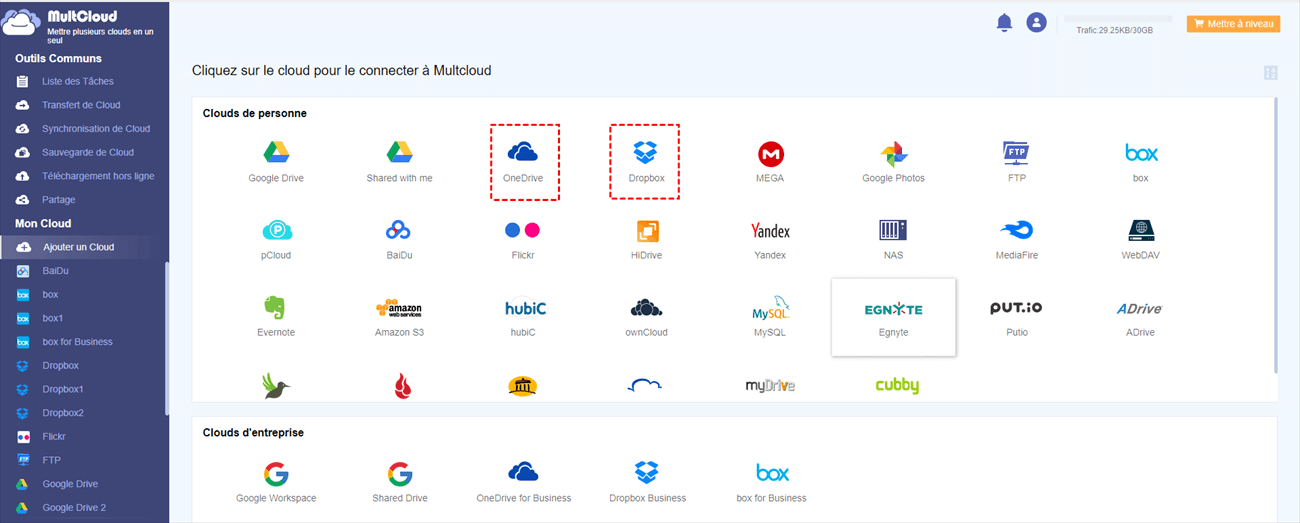Connect the Google Drive personal cloud
1300x523 pixels.
click(x=276, y=162)
